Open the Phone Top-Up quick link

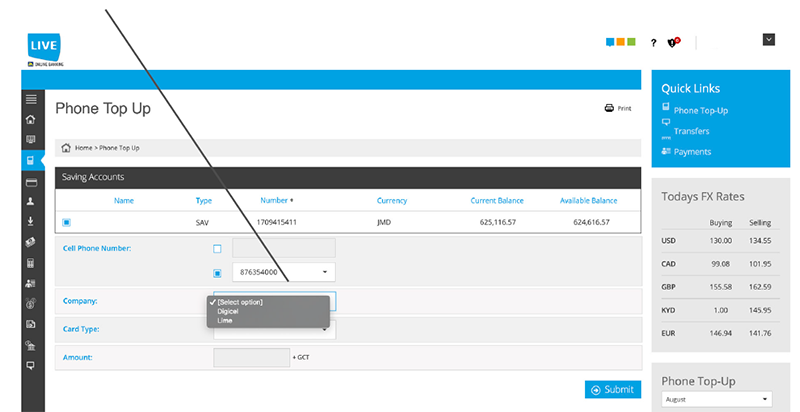[x=701, y=111]
